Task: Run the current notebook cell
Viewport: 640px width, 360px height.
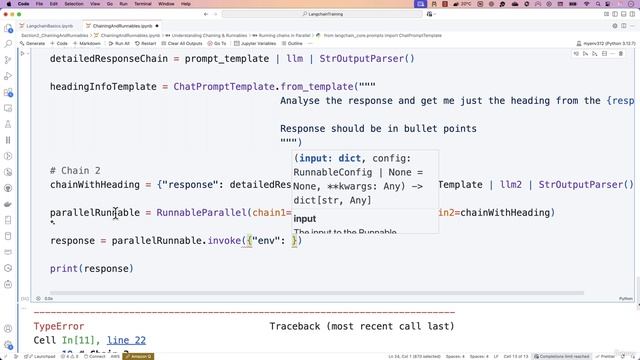Action: coord(22,53)
